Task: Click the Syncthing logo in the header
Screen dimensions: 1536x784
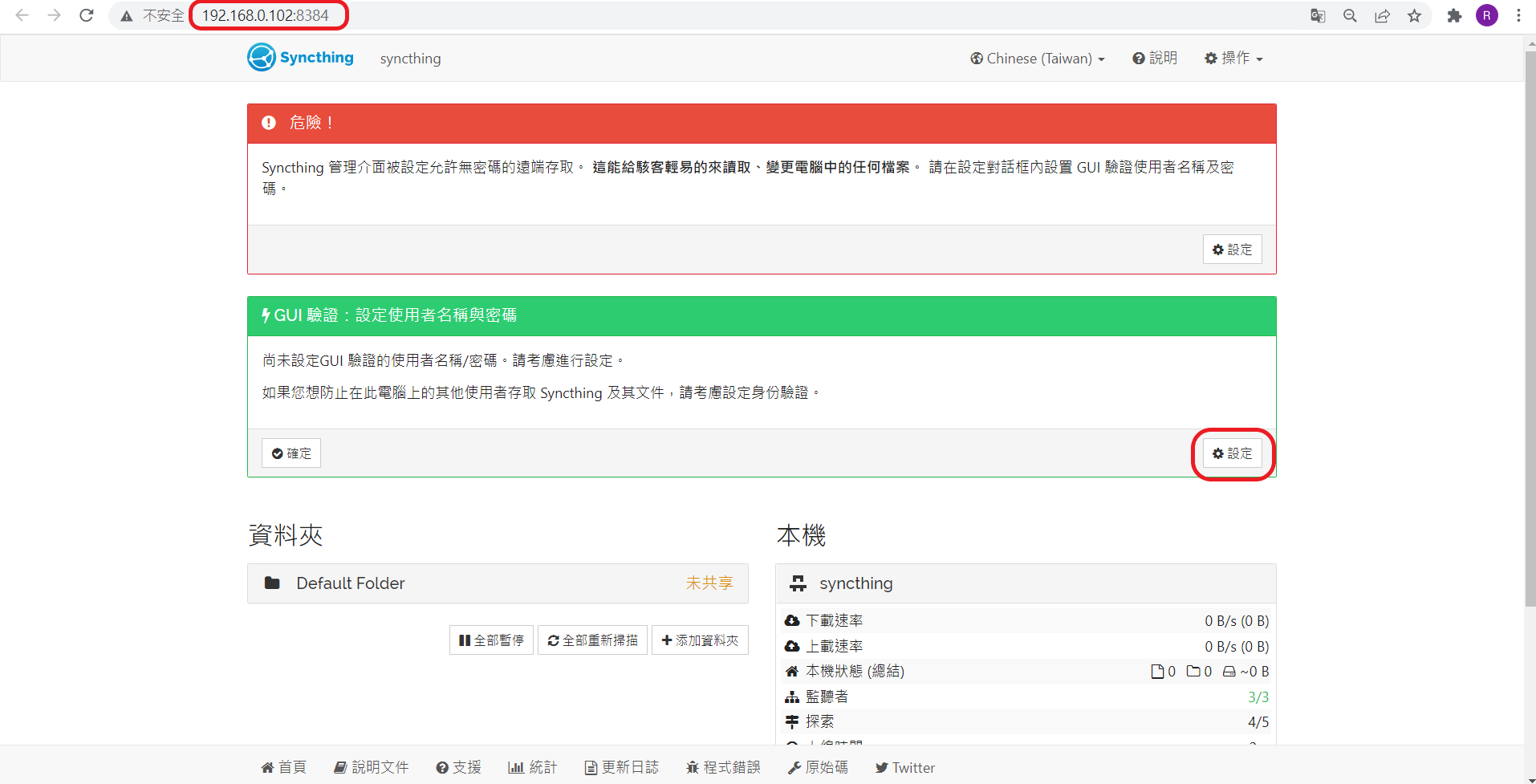Action: coord(300,58)
